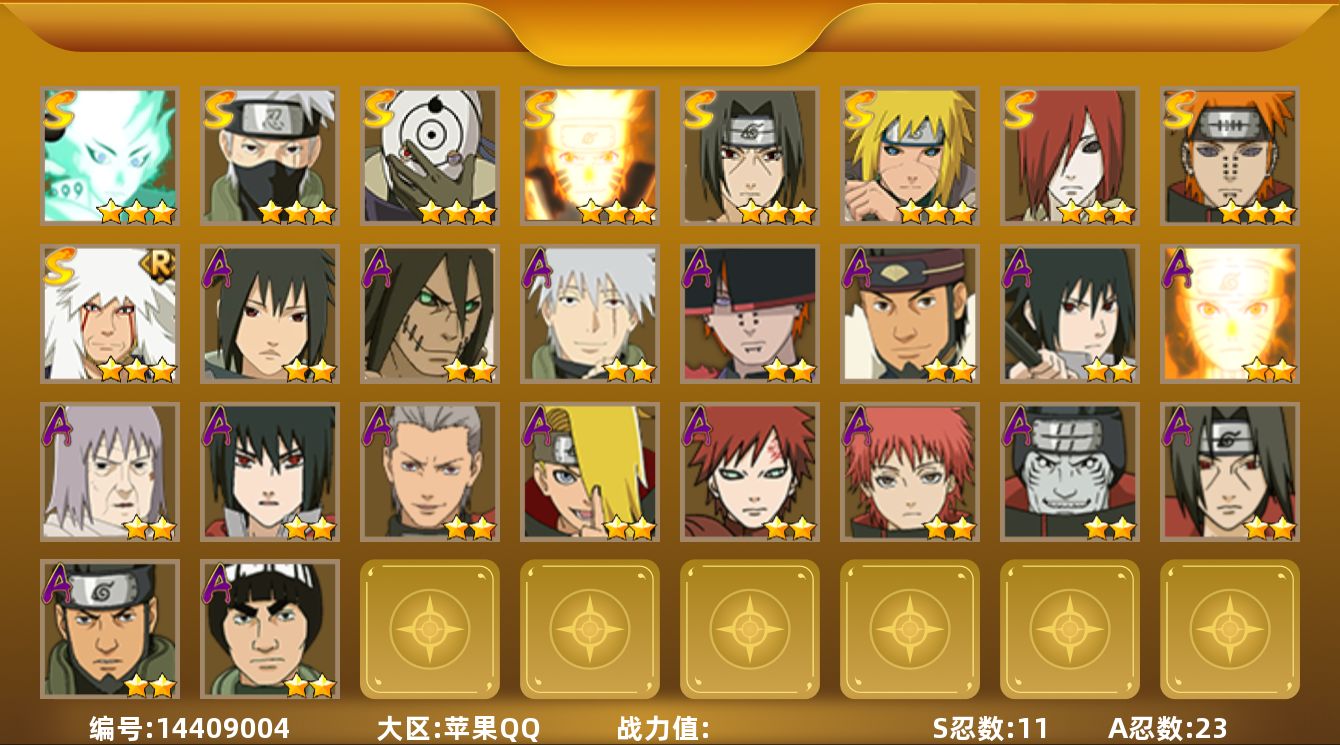Click the last empty golden compass slot
The width and height of the screenshot is (1340, 745).
tap(1230, 629)
